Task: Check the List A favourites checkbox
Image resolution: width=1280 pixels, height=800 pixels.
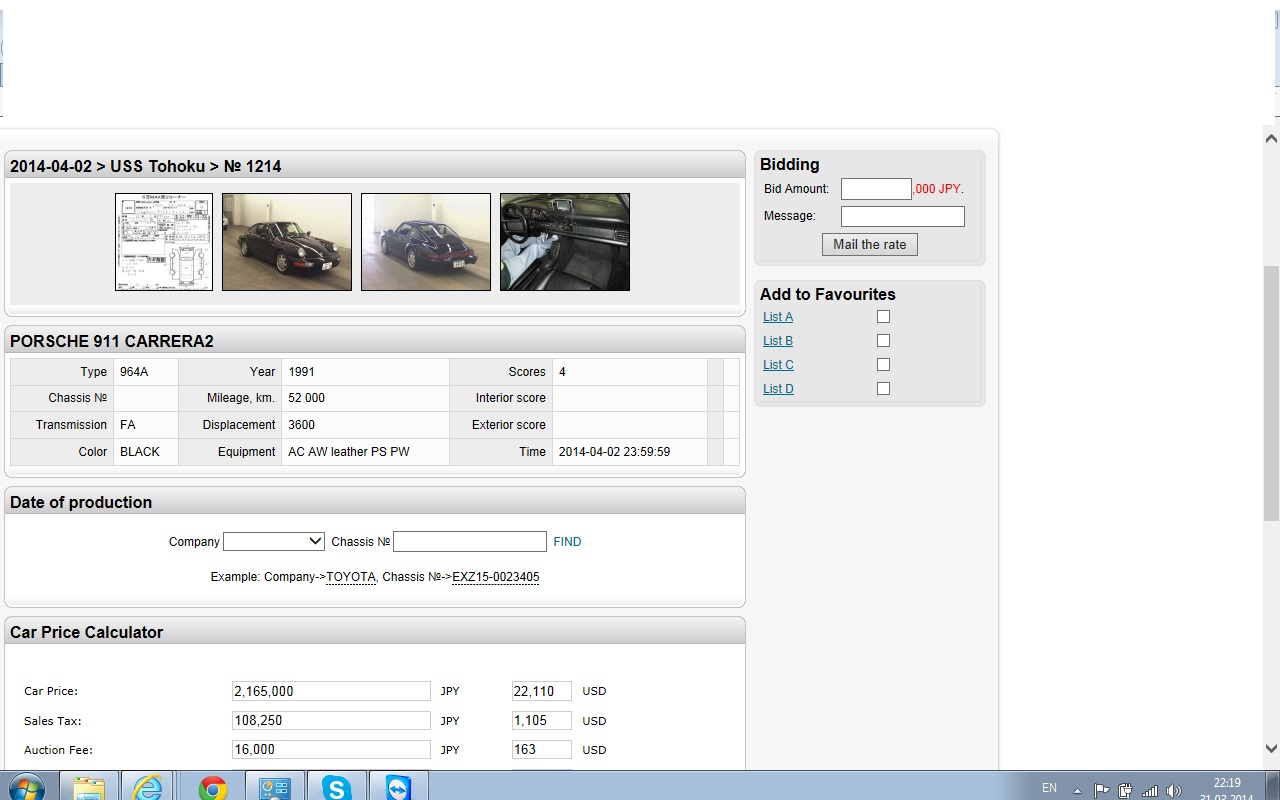Action: click(883, 316)
